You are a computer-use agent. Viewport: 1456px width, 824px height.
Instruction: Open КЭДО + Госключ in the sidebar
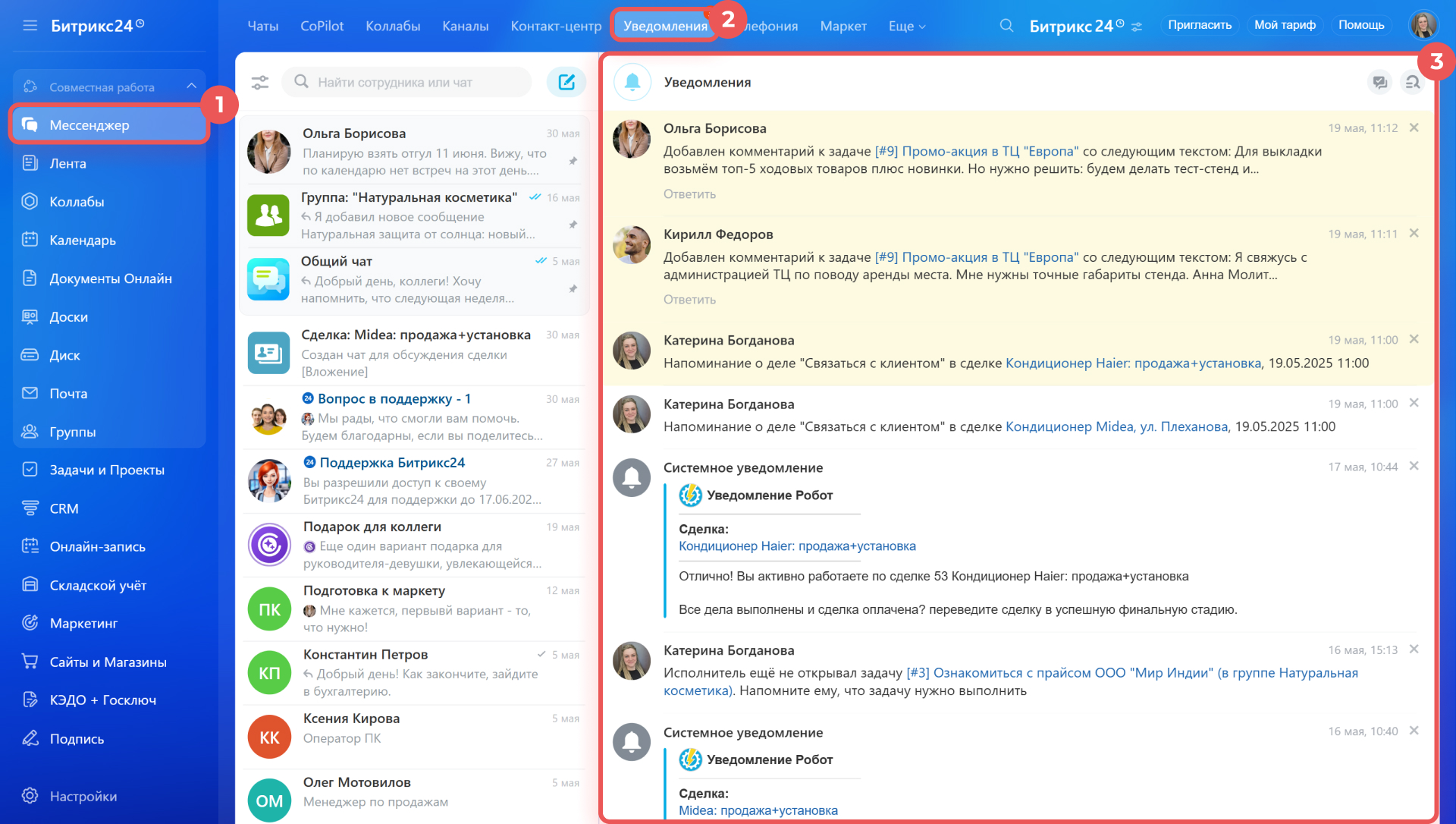point(109,700)
